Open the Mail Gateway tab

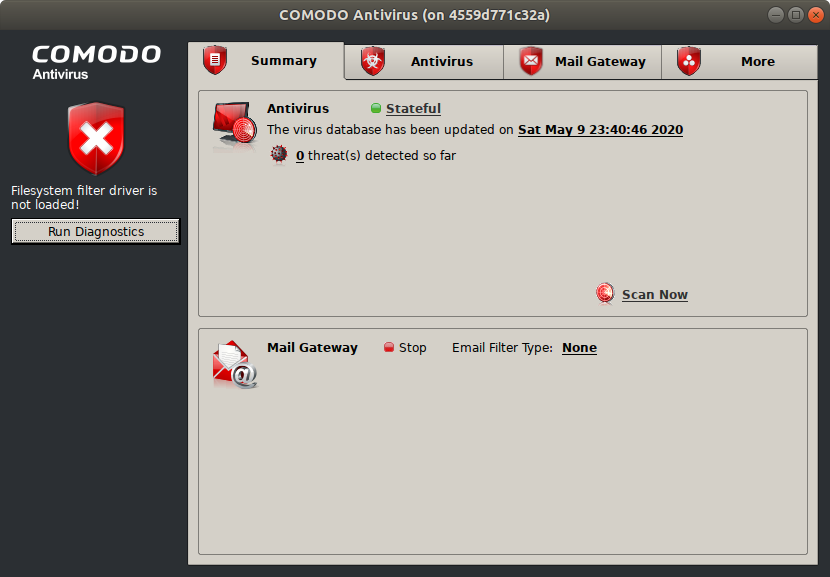click(582, 62)
